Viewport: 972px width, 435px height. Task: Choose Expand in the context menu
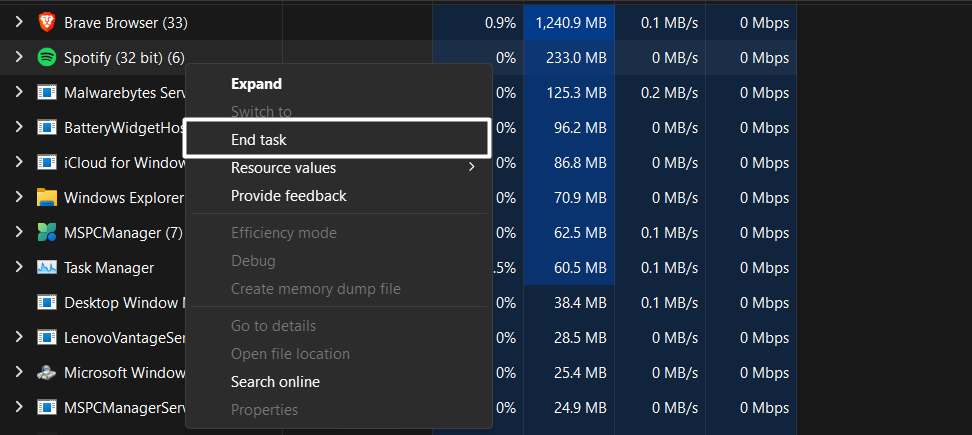256,84
